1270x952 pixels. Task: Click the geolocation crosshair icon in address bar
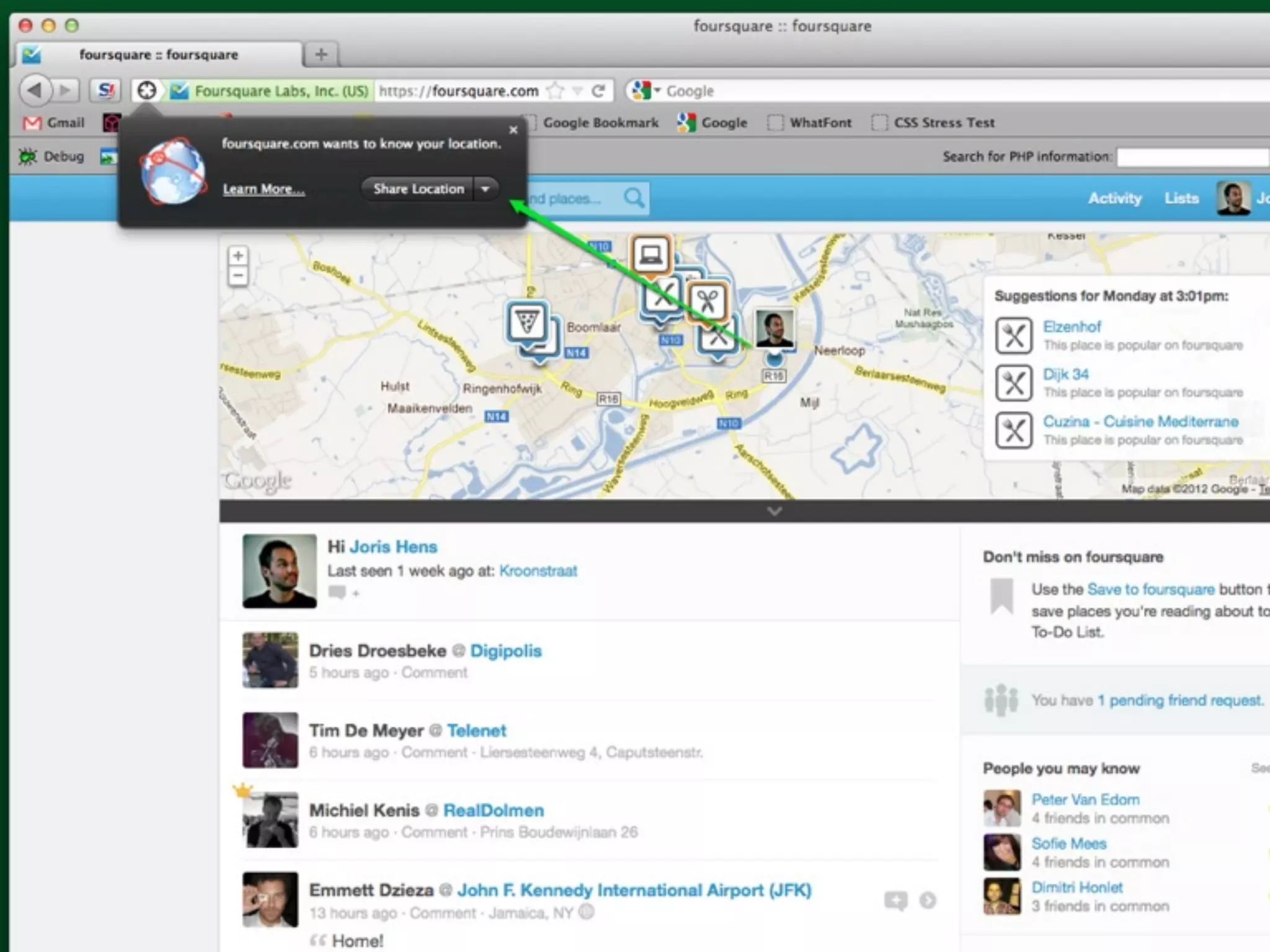coord(147,91)
